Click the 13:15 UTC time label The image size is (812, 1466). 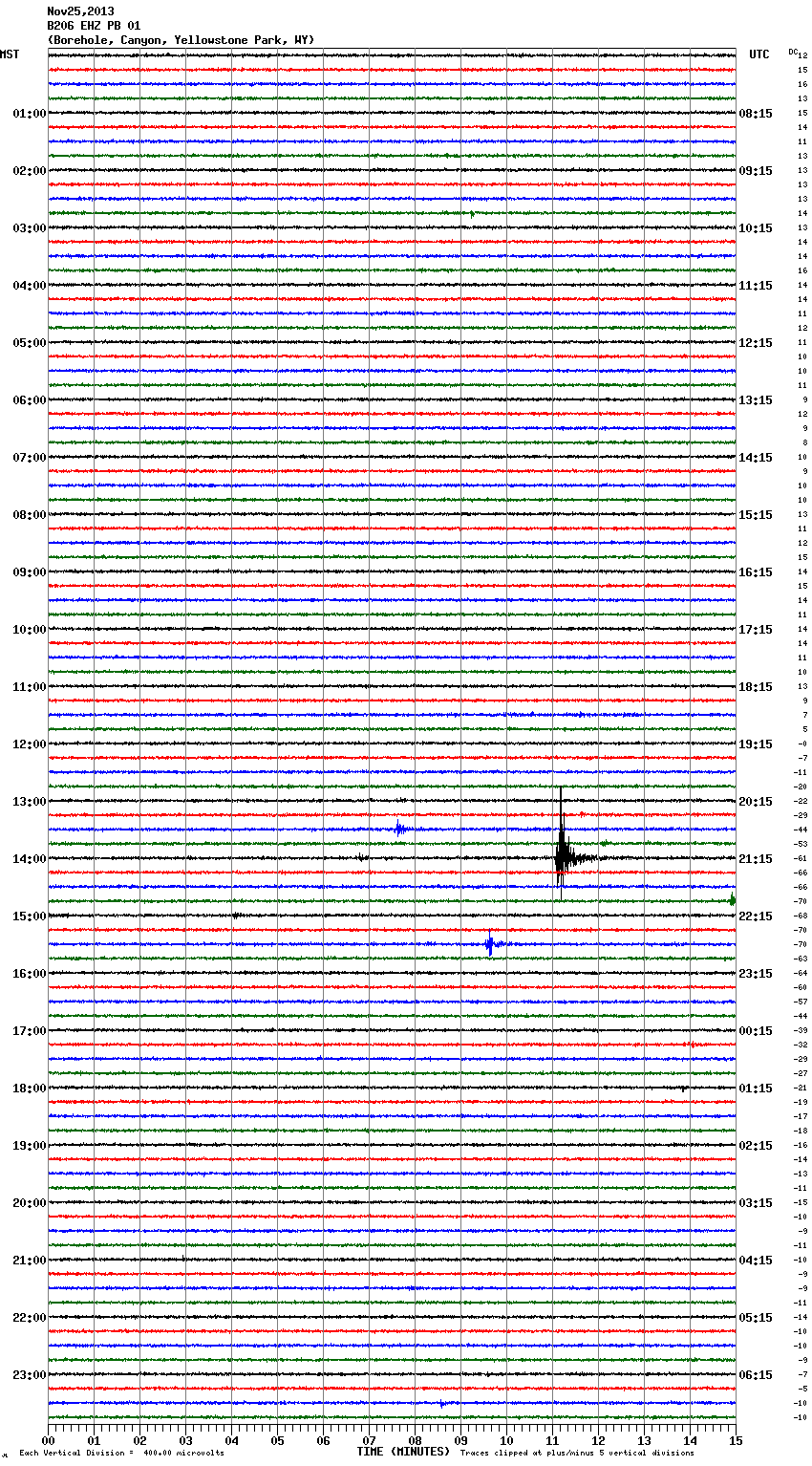click(x=756, y=400)
